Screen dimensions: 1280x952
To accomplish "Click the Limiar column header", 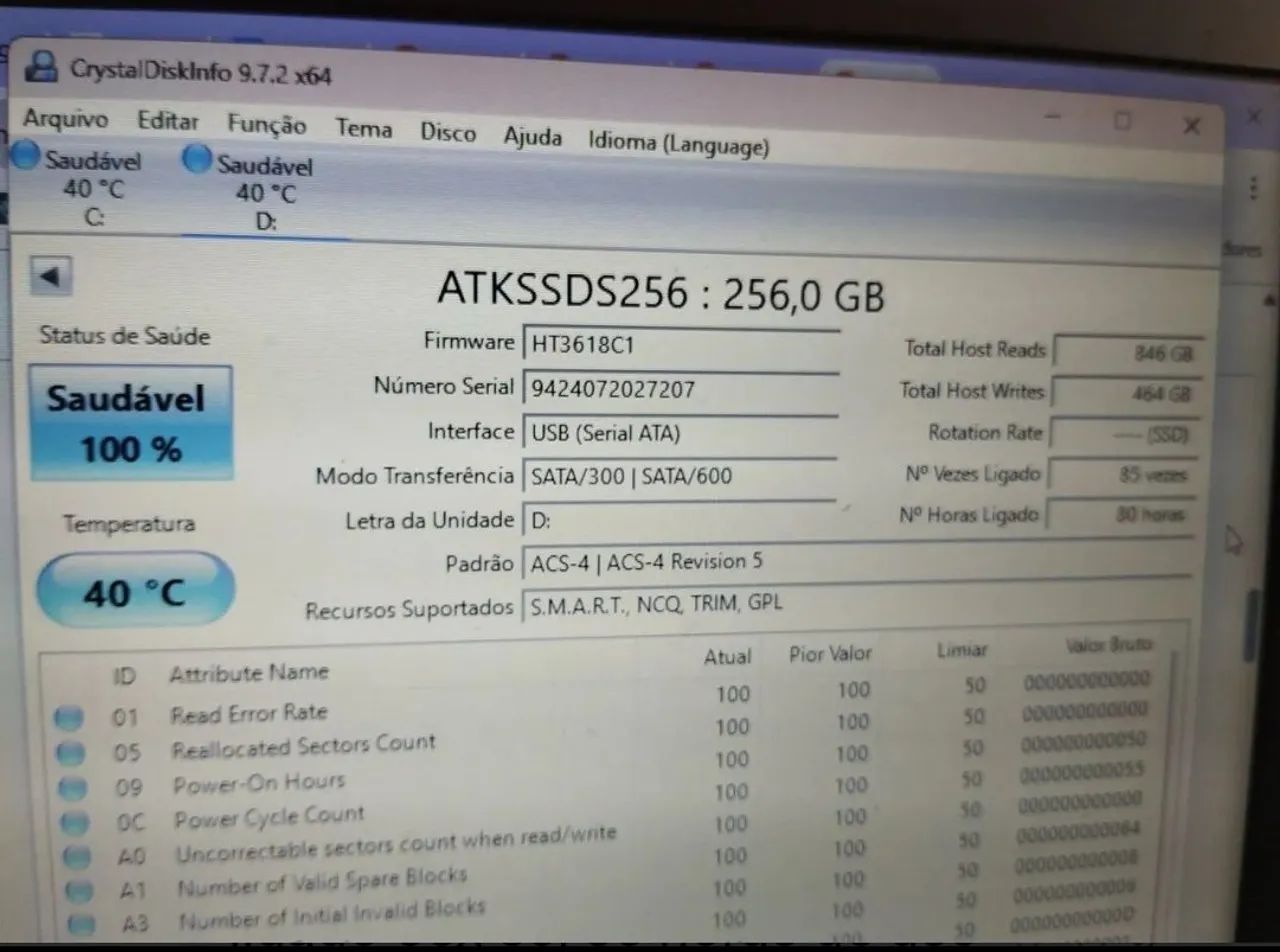I will (x=962, y=650).
